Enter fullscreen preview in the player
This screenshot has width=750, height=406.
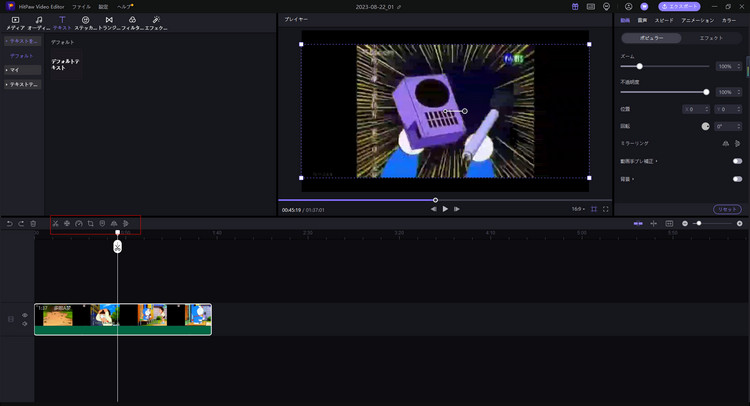tap(605, 209)
